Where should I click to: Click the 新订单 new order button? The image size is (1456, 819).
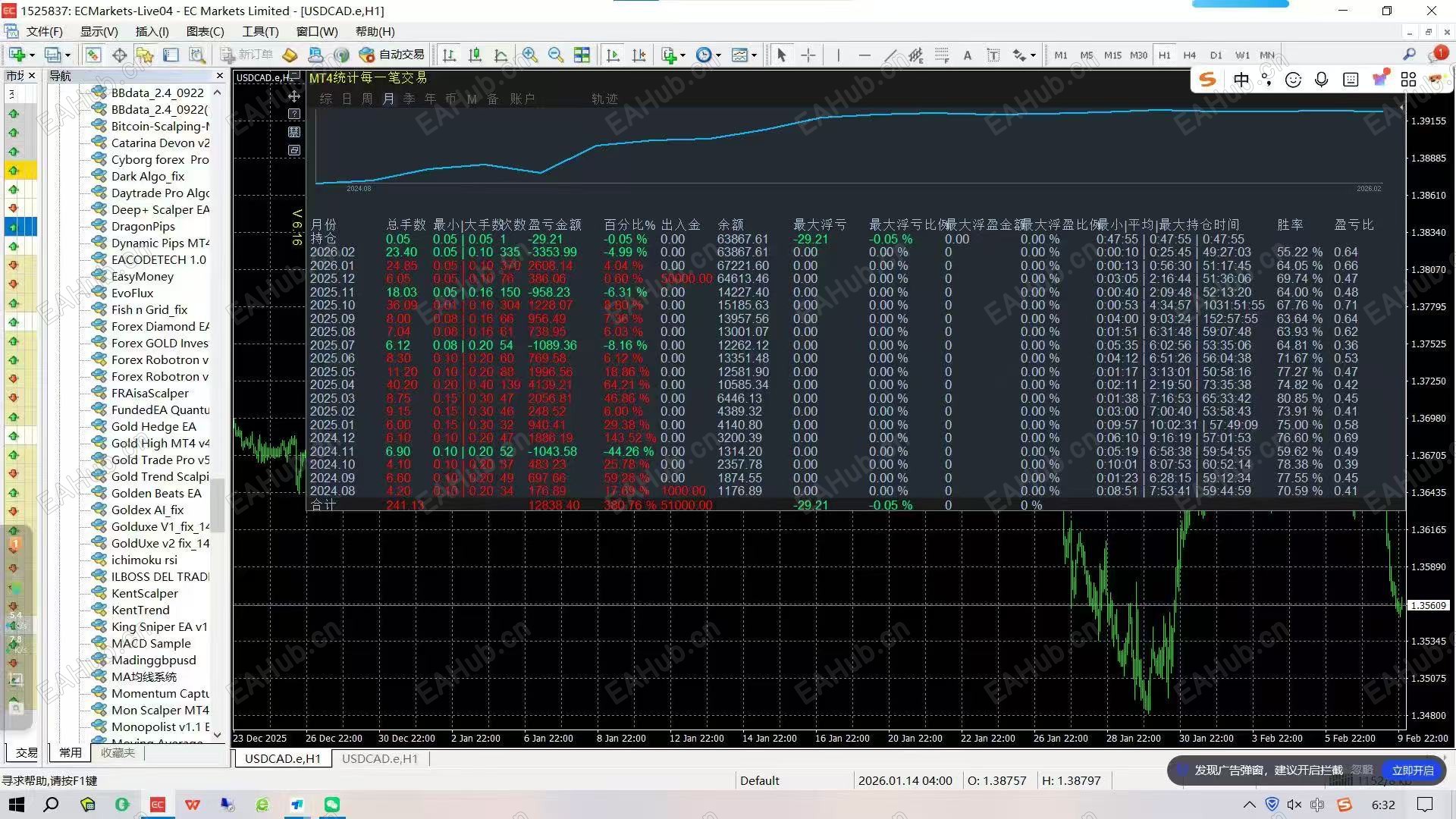(246, 55)
